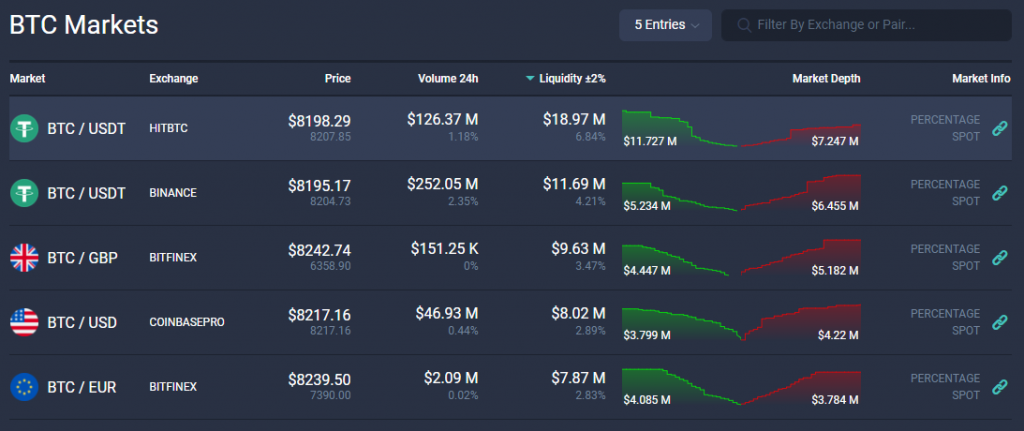The height and width of the screenshot is (431, 1024).
Task: Click the EU flag icon for BTC / EUR
Action: click(24, 387)
